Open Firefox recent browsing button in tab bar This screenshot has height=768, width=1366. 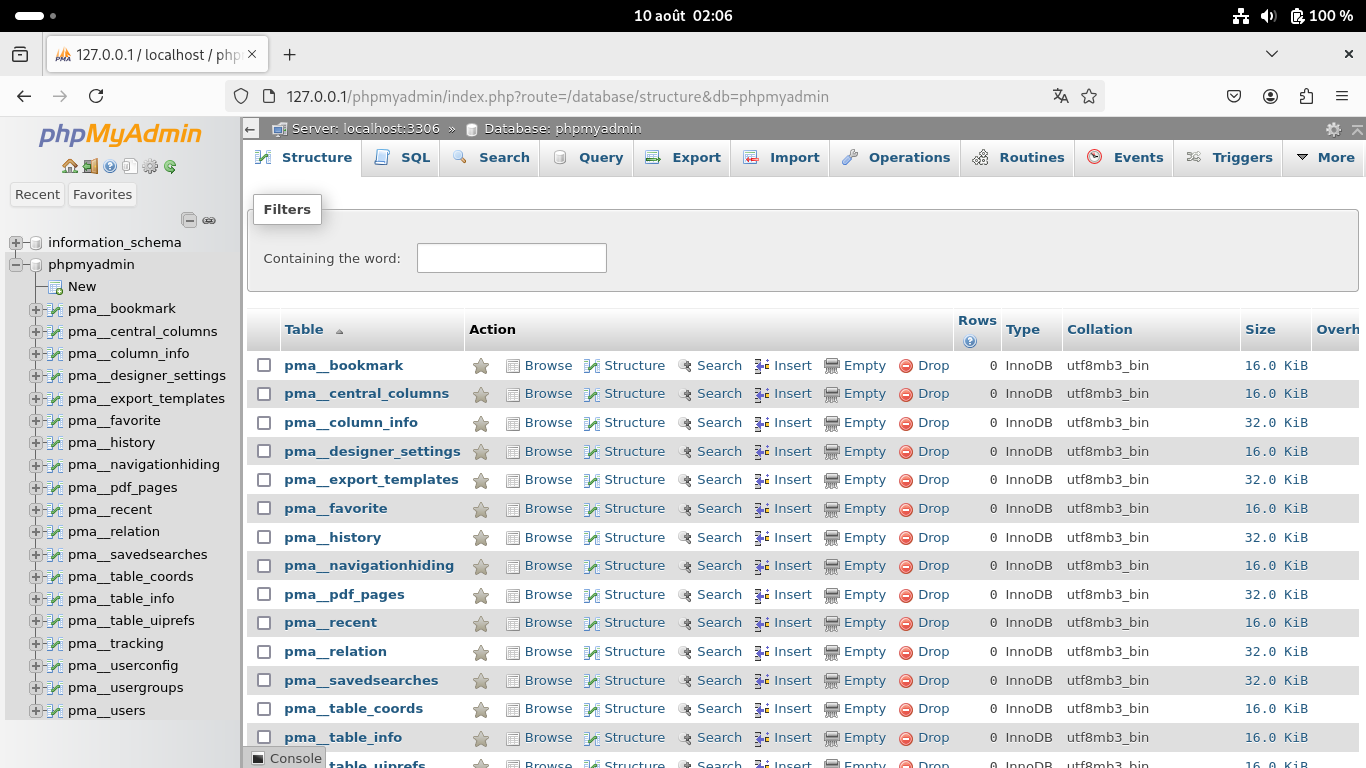click(x=20, y=55)
